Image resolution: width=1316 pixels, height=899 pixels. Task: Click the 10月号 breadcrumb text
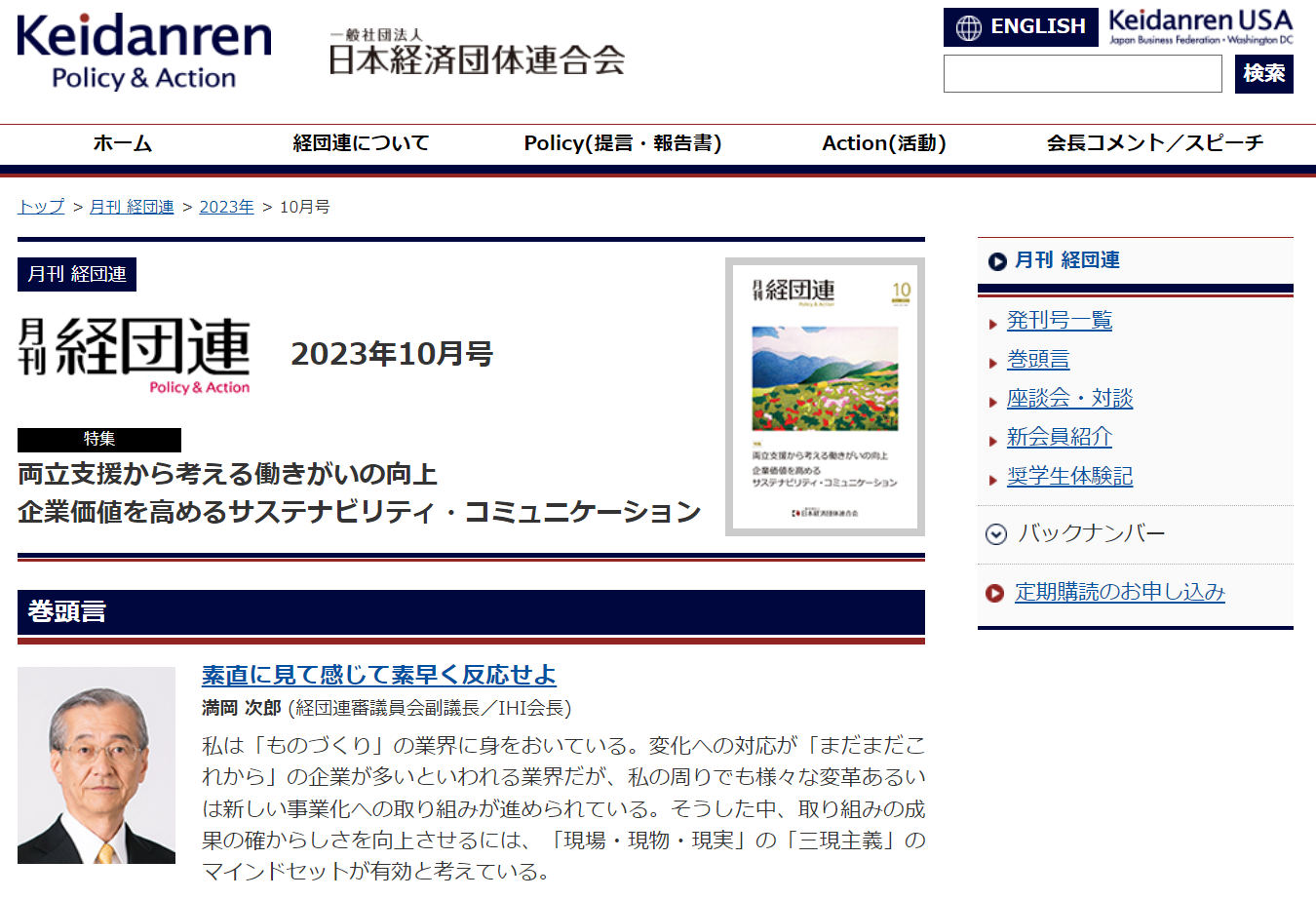click(x=305, y=207)
